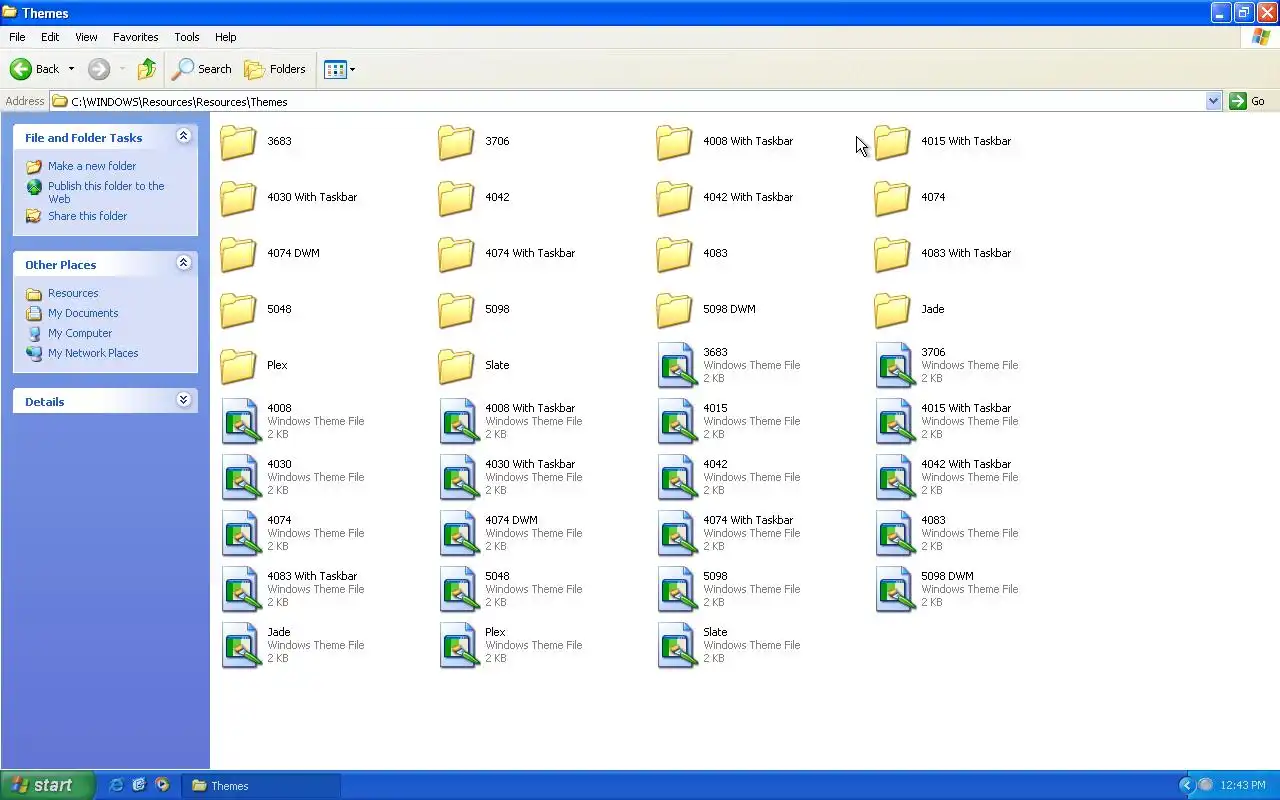The image size is (1280, 800).
Task: Expand the Details panel
Action: tap(183, 400)
